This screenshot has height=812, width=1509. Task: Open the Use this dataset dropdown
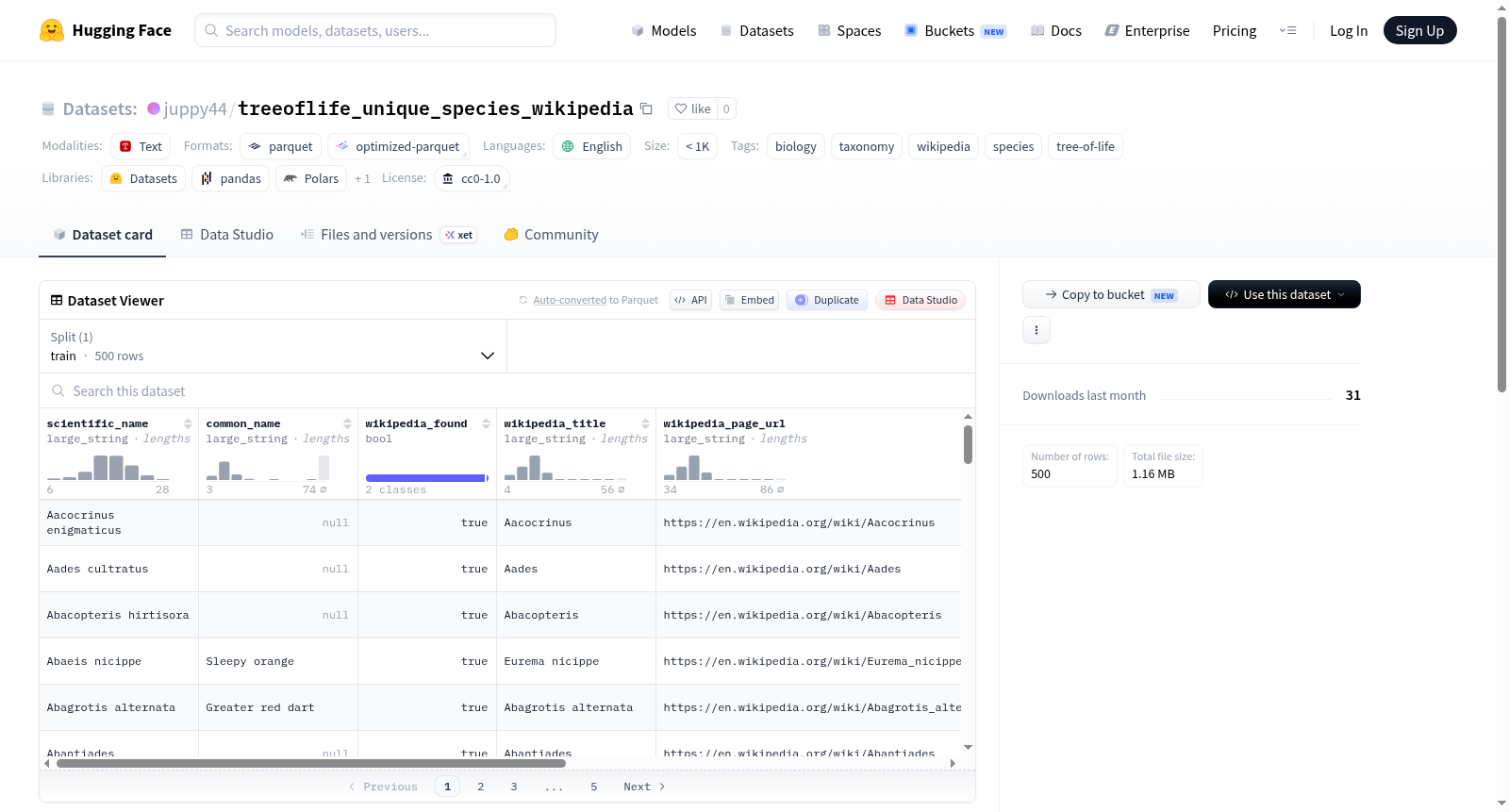1284,294
